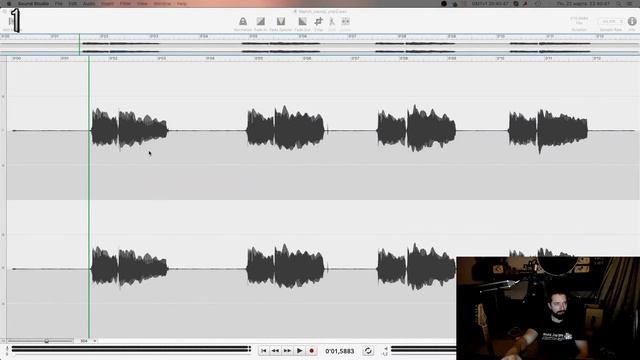The width and height of the screenshot is (640, 360).
Task: Click the Split tool icon
Action: click(x=331, y=22)
